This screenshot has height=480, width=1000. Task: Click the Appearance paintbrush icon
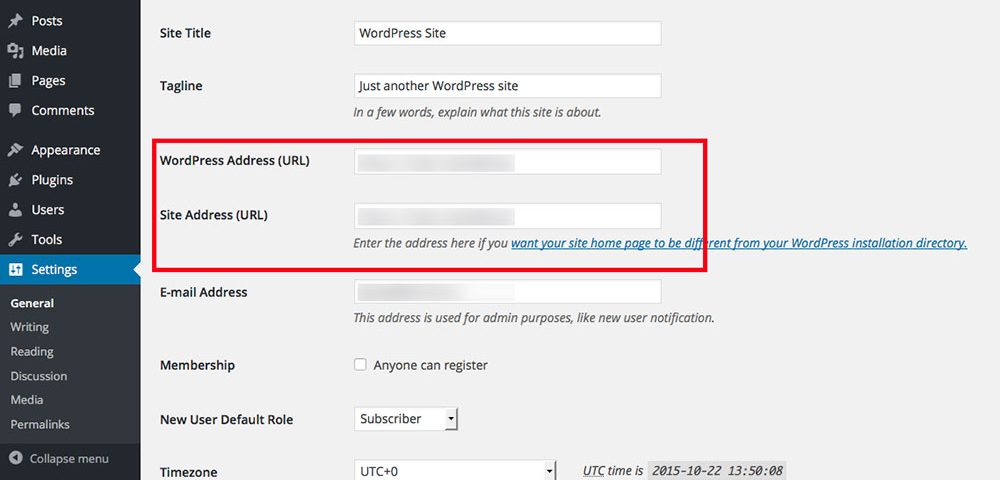pyautogui.click(x=15, y=150)
